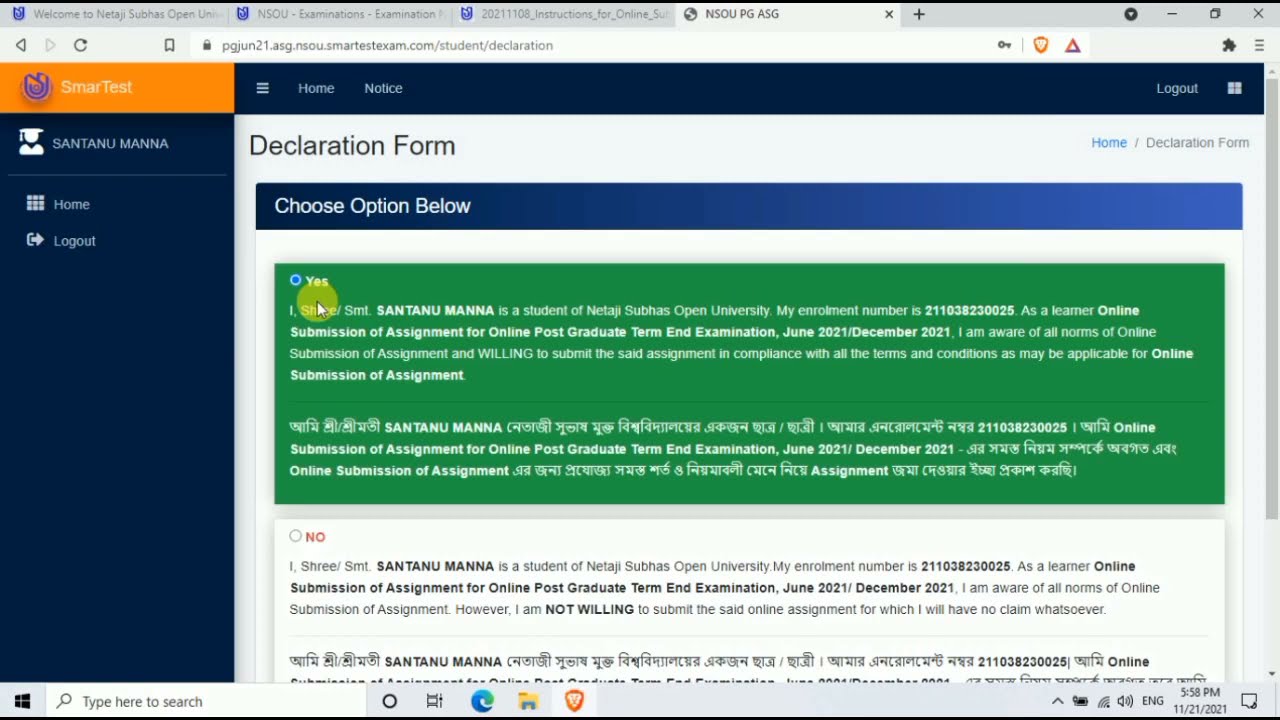Open a new browser tab

point(919,14)
